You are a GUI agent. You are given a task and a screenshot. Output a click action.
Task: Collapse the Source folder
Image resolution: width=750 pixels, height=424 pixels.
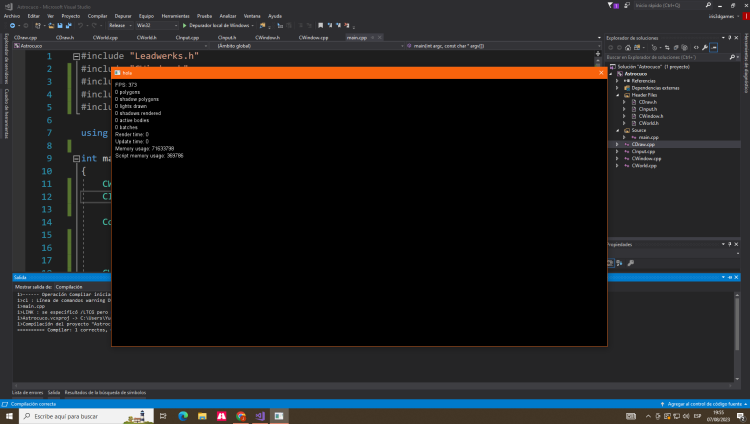coord(618,130)
